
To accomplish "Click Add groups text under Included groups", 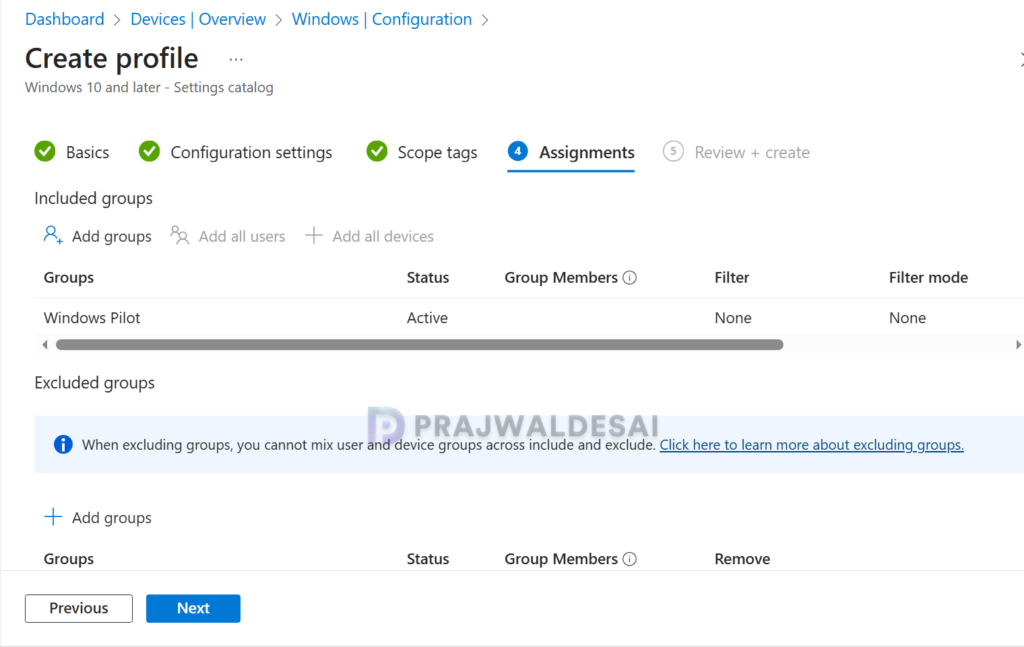I will (112, 236).
